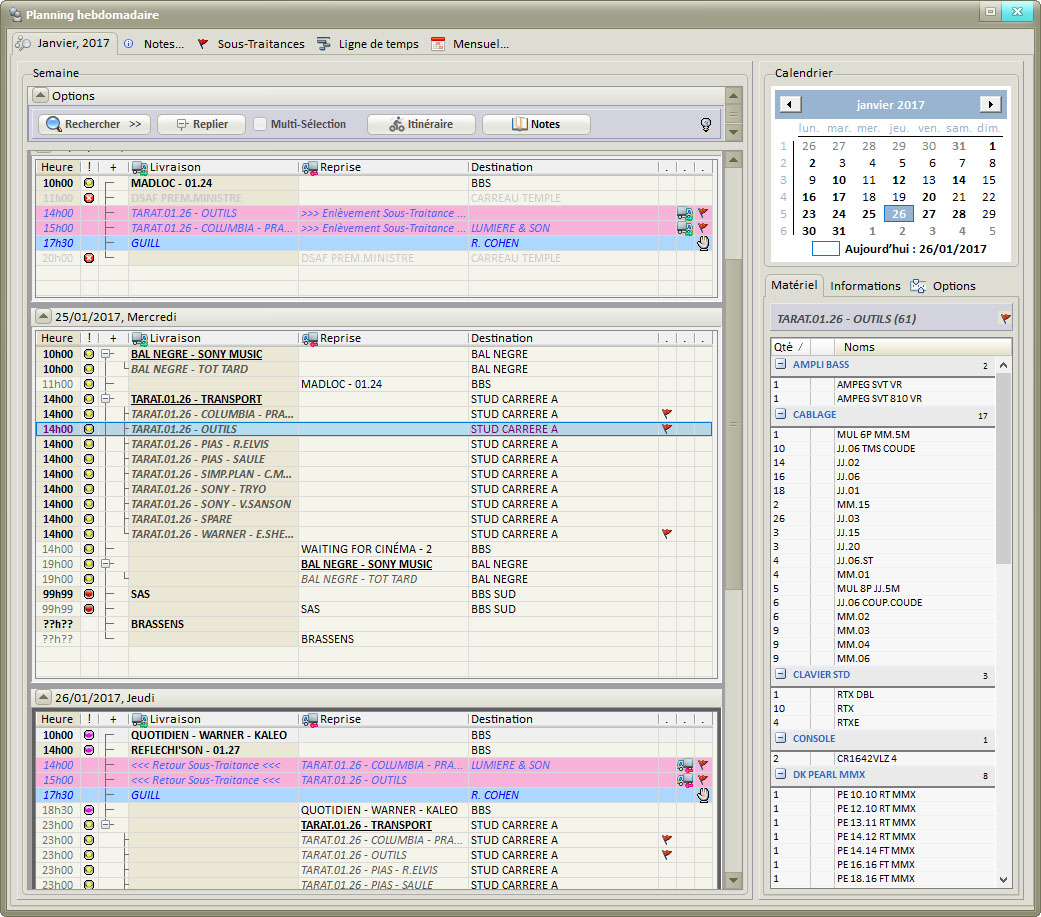Click the truck icon on the 14h00 Retour Sous-Traitance row
The width and height of the screenshot is (1041, 917).
pos(685,765)
